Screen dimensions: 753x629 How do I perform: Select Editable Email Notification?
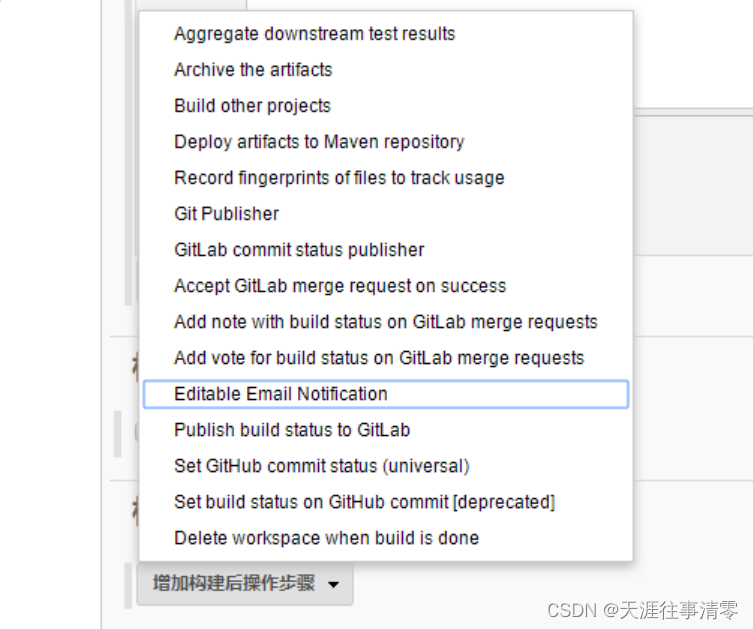point(386,394)
